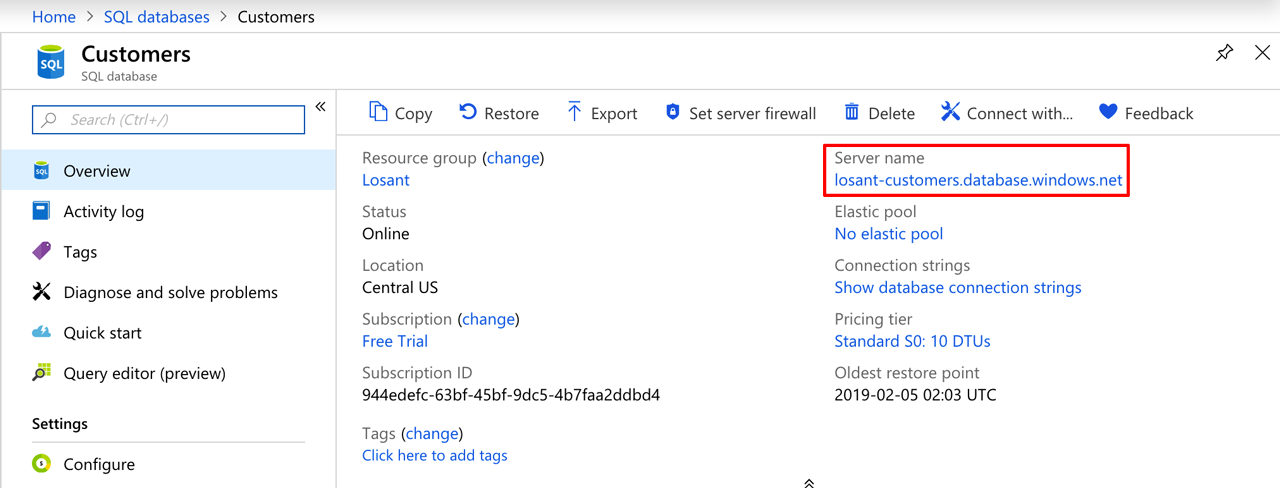Click the Query editor magnifier icon
Viewport: 1280px width, 488px height.
(41, 373)
